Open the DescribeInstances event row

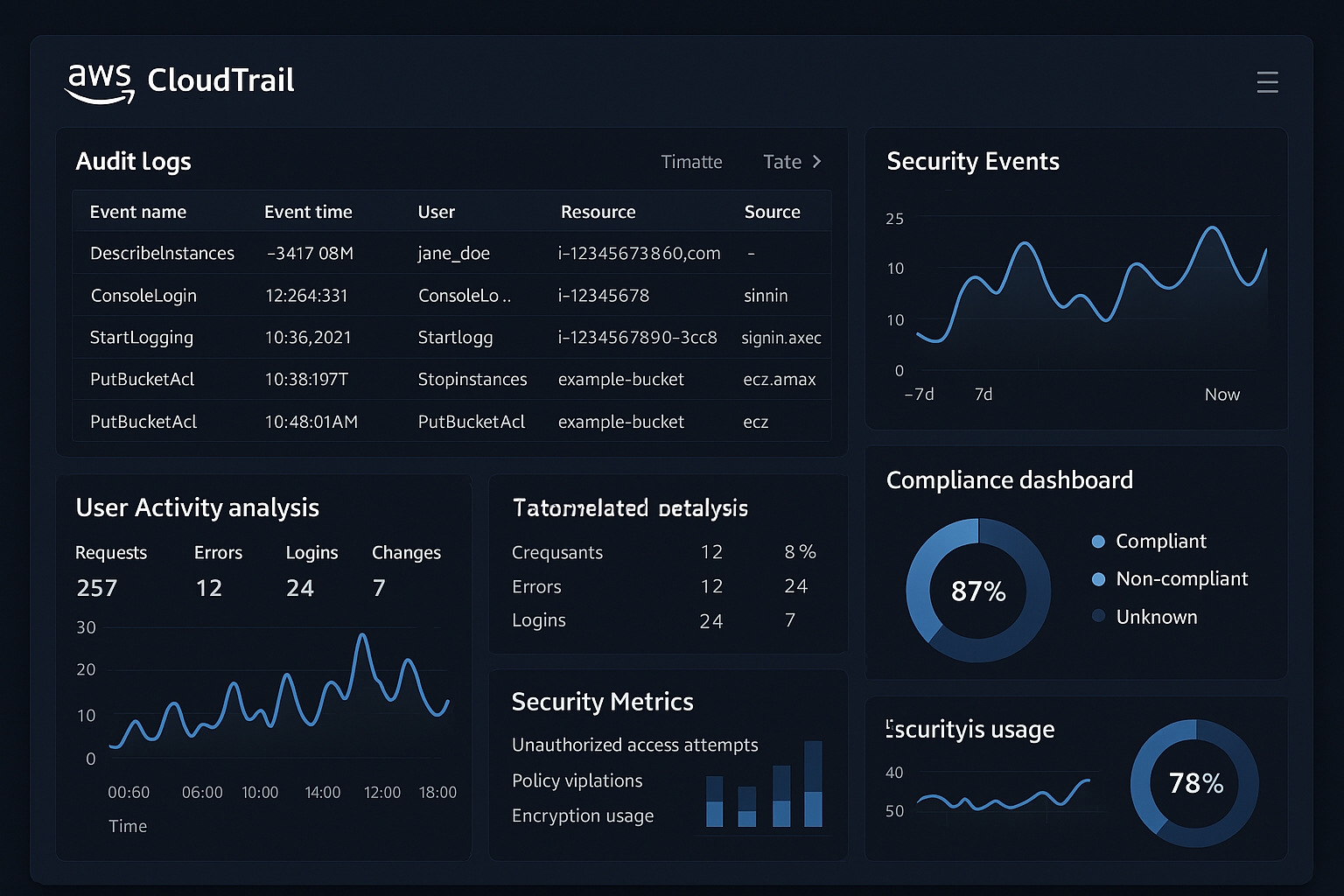click(451, 253)
